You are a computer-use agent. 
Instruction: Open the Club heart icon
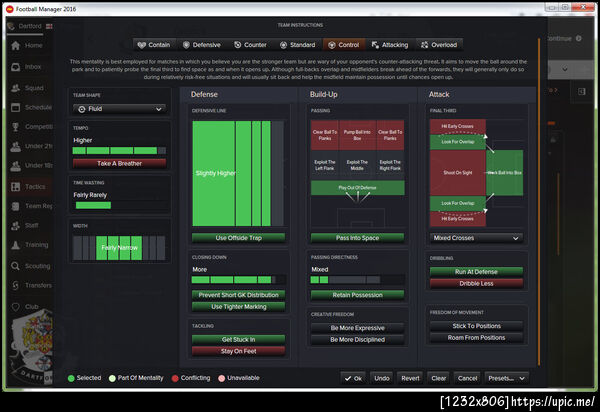click(x=15, y=307)
